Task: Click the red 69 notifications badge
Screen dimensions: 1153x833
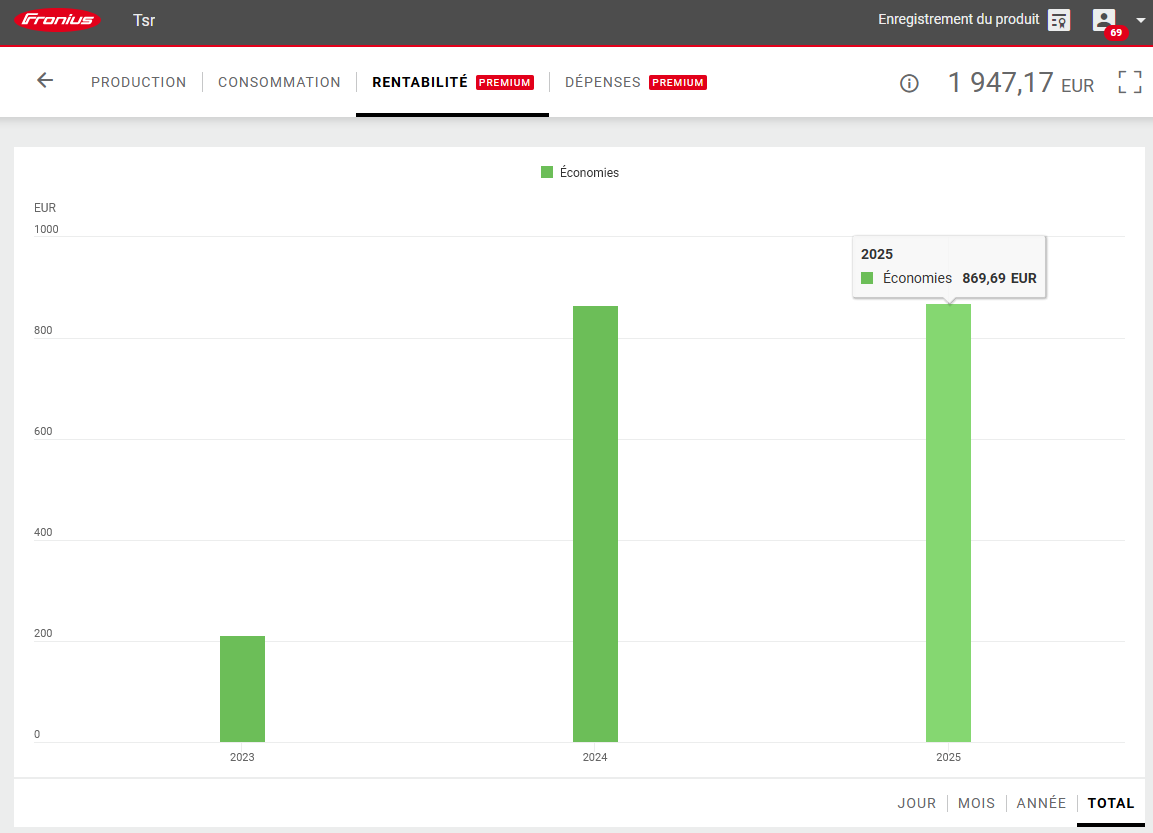Action: [1115, 33]
